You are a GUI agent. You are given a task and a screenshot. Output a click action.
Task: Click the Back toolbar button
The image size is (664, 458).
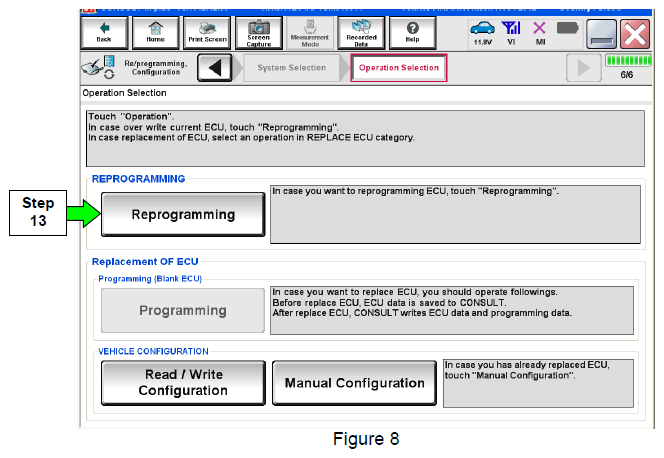tap(104, 33)
